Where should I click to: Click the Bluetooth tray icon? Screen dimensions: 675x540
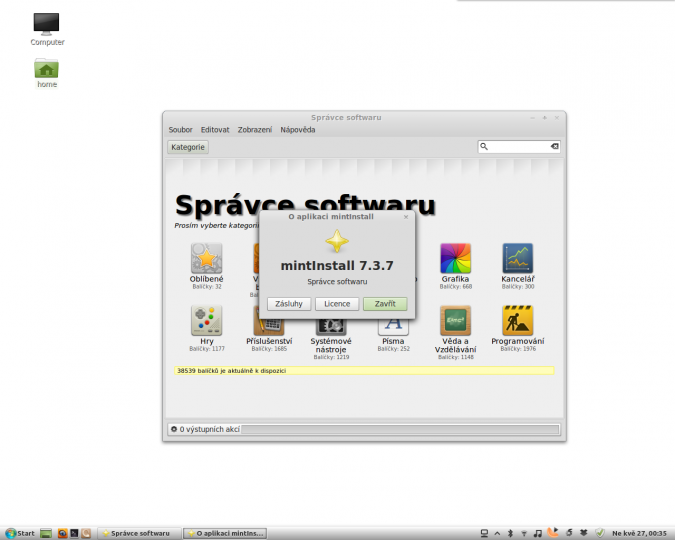(x=511, y=533)
